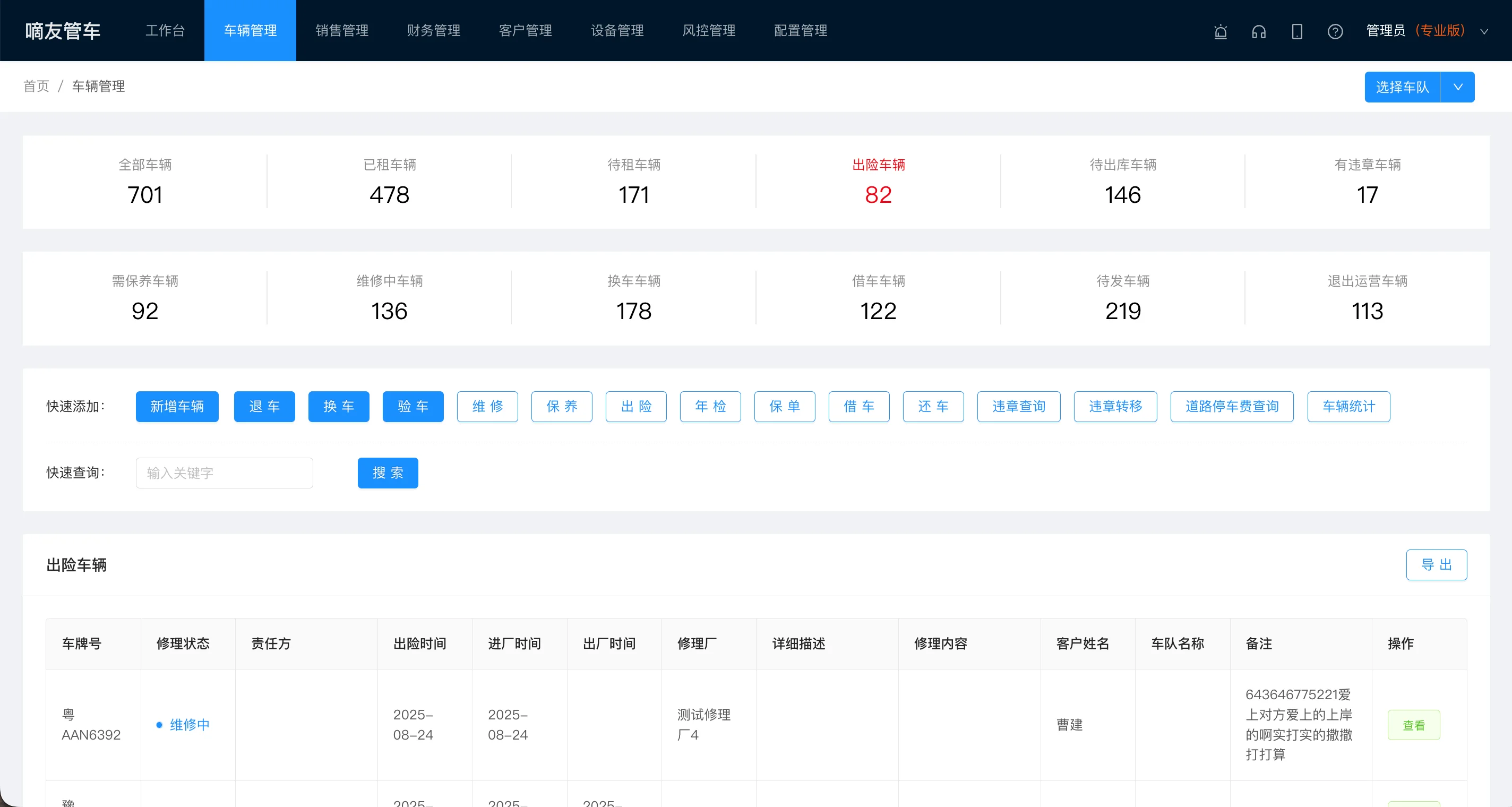Open 财务管理 in top navigation

(x=434, y=30)
